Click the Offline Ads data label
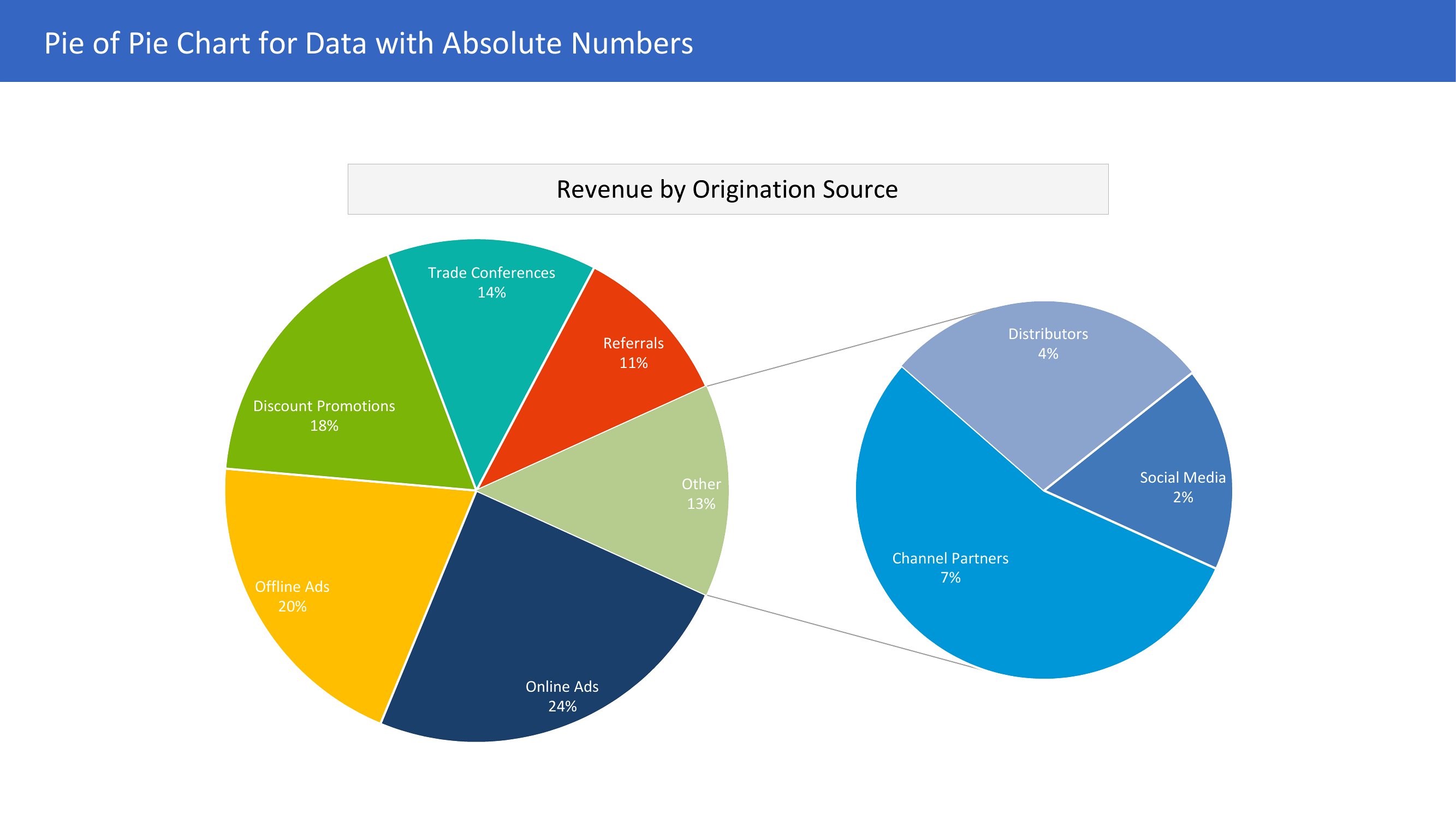This screenshot has width=1456, height=819. [x=292, y=596]
